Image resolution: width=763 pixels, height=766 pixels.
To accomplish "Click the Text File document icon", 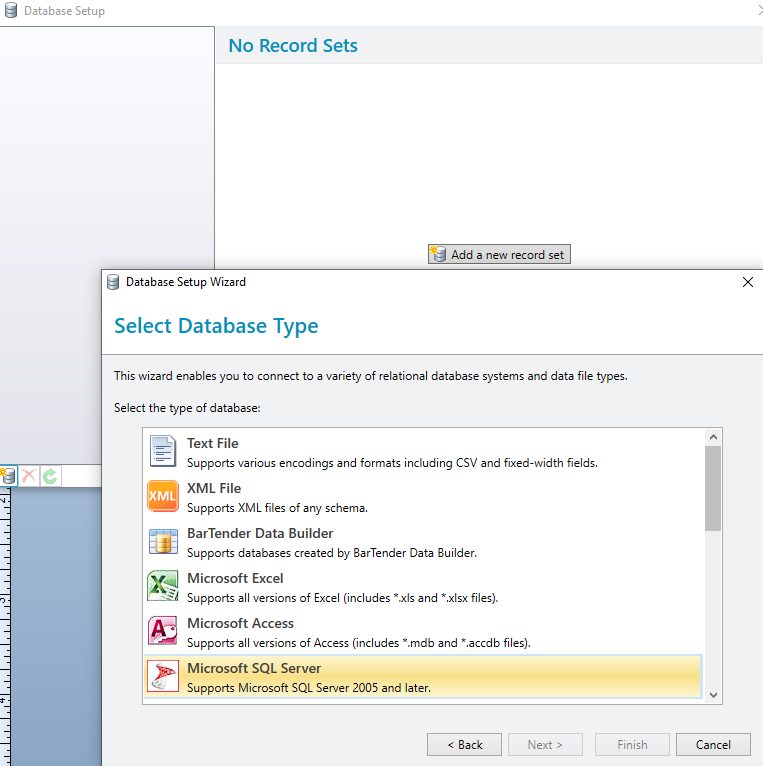I will tap(162, 451).
